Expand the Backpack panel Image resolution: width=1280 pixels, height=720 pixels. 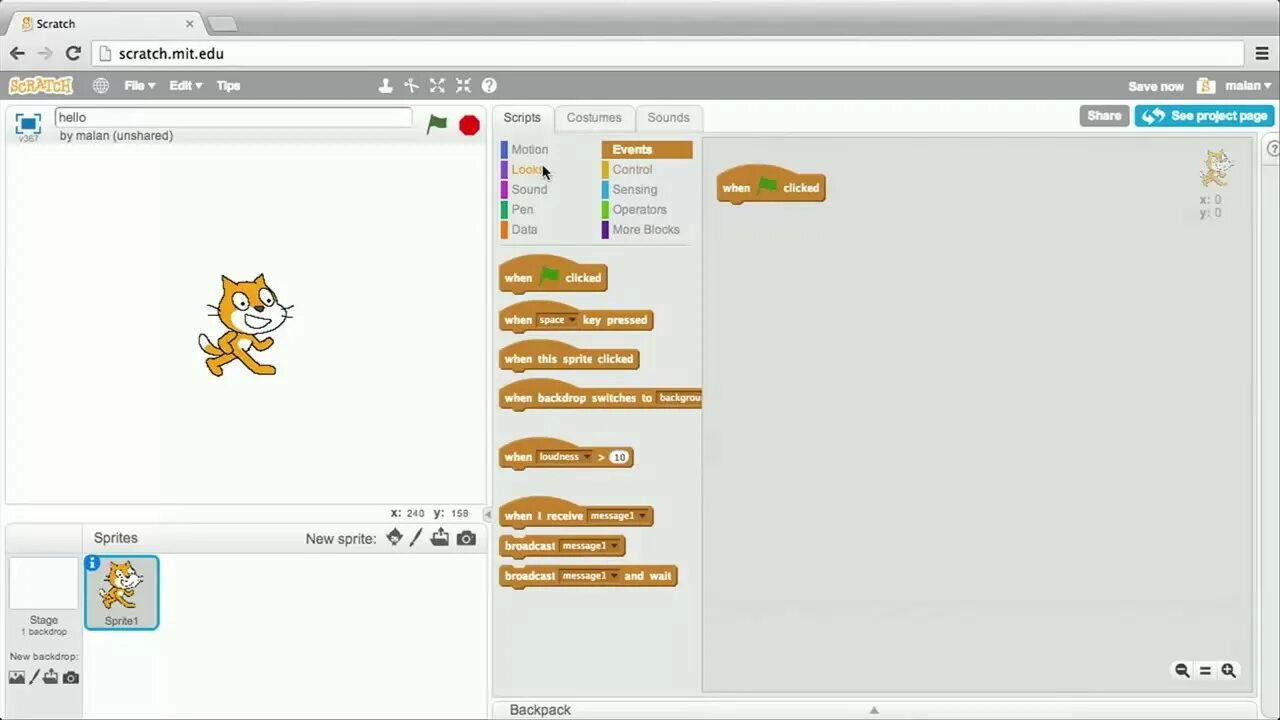click(873, 710)
